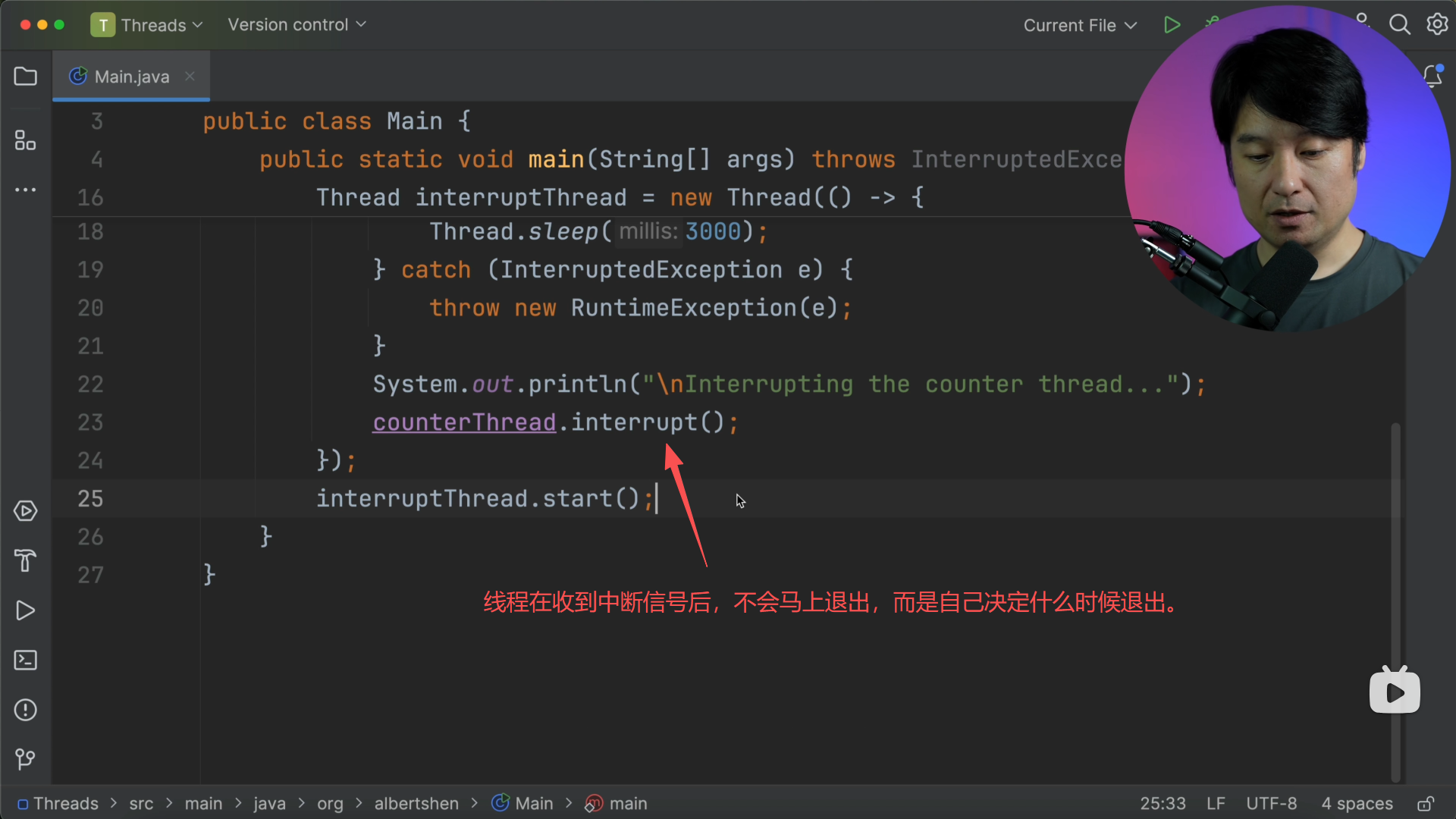
Task: Open the Git version control tool window
Action: pyautogui.click(x=25, y=759)
